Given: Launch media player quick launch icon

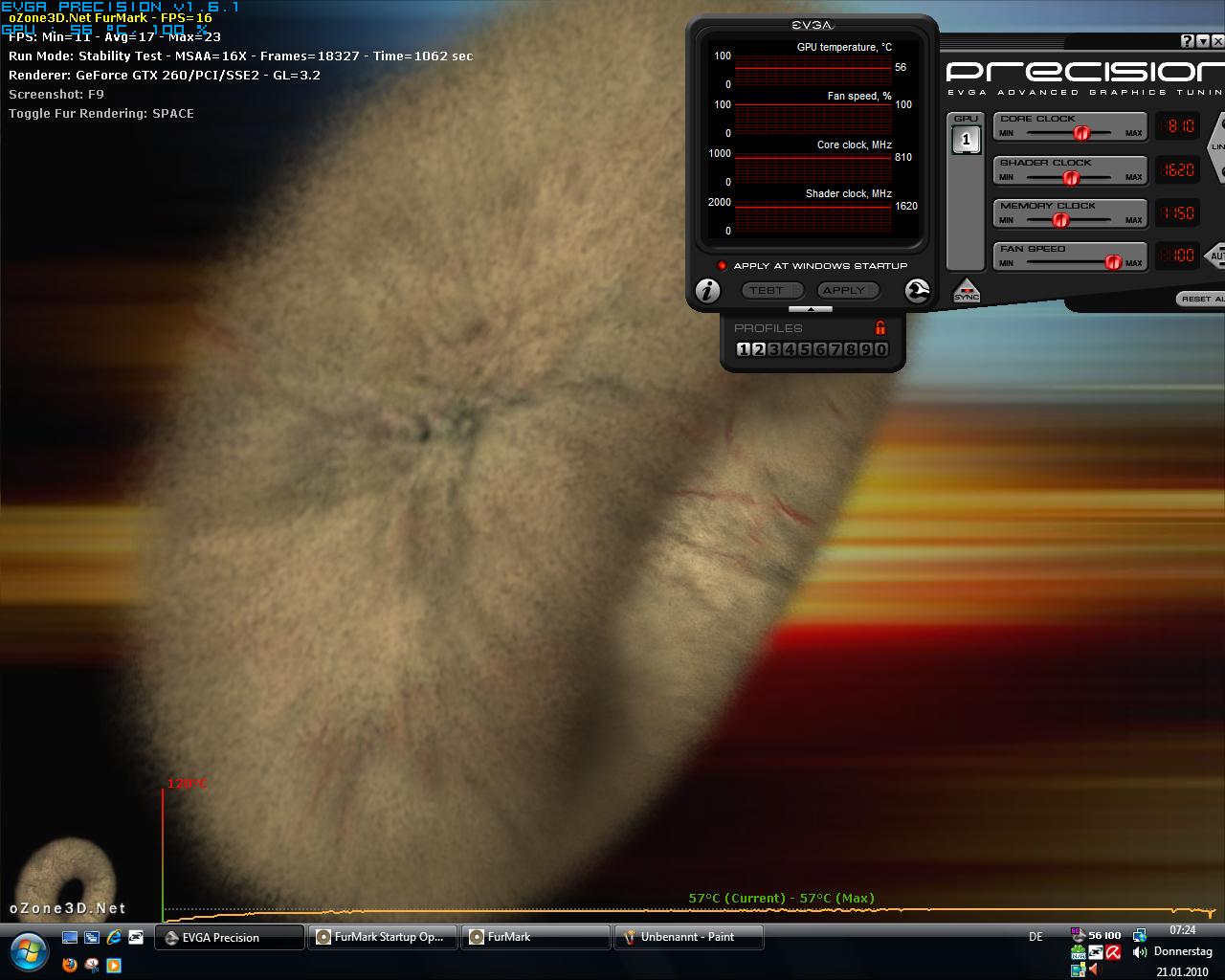Looking at the screenshot, I should (x=114, y=964).
